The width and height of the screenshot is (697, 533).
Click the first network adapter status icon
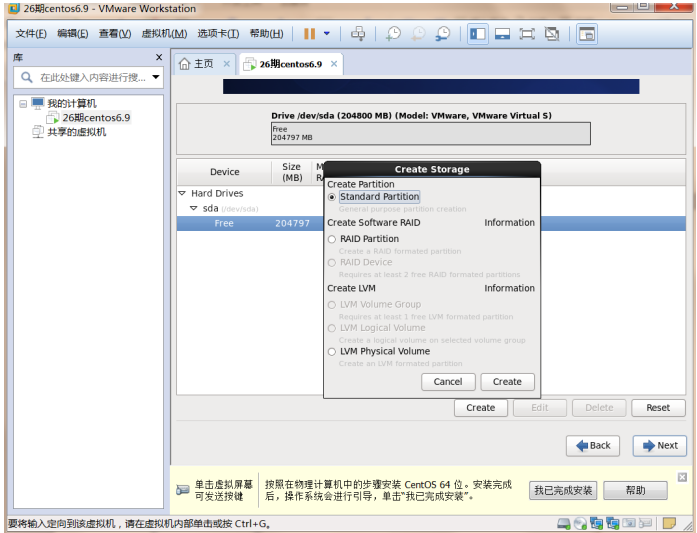tap(596, 524)
